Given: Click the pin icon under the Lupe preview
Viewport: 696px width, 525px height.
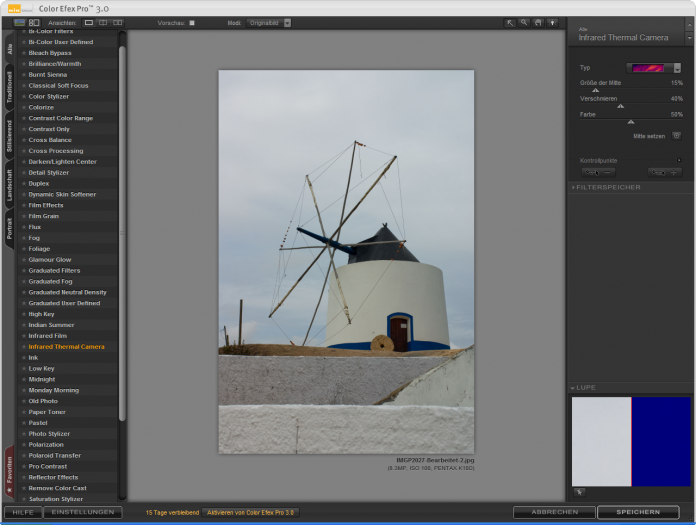Looking at the screenshot, I should [x=580, y=492].
